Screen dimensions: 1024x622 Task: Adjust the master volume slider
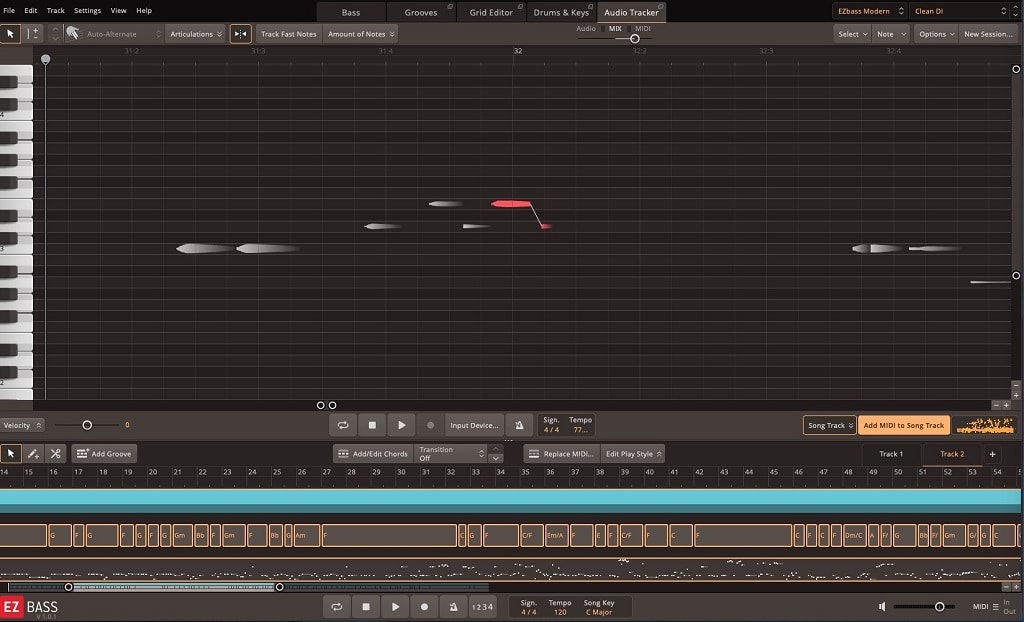(940, 607)
